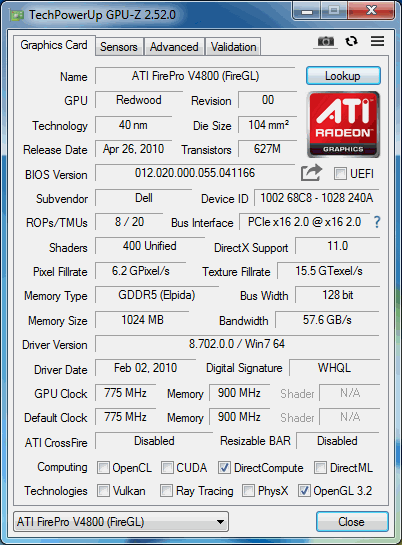Click the Technology field 40 nm
Screen dimensions: 402x545
click(x=133, y=124)
